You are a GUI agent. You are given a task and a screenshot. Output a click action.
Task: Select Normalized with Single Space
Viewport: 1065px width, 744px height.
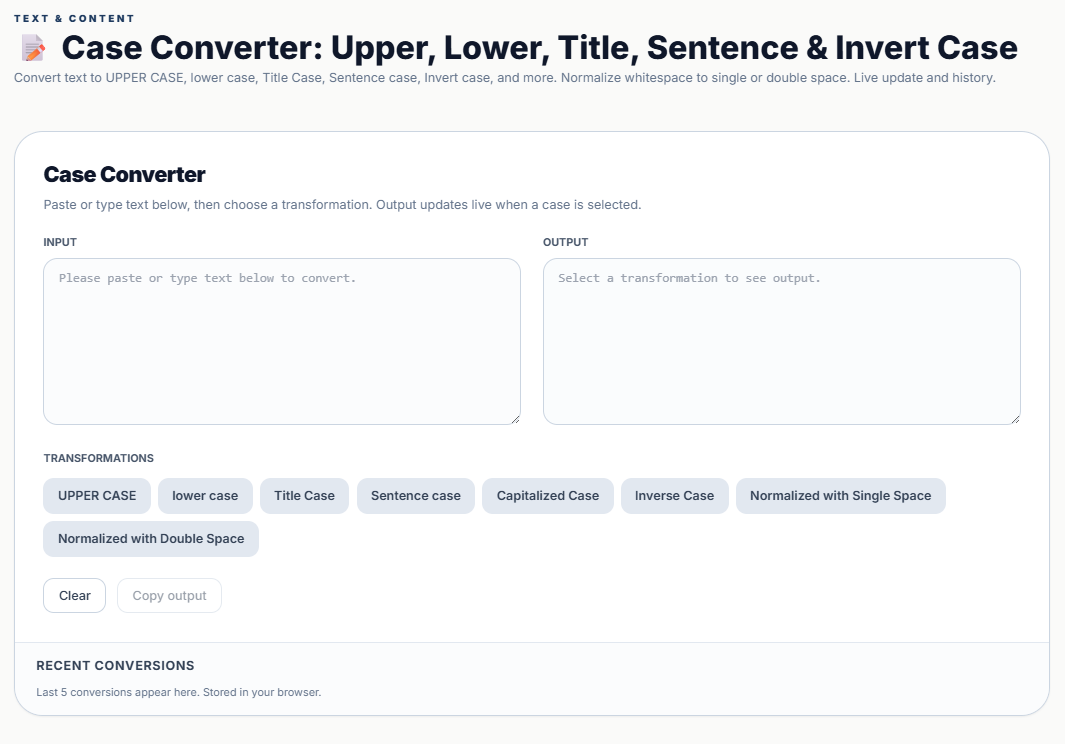click(x=840, y=496)
